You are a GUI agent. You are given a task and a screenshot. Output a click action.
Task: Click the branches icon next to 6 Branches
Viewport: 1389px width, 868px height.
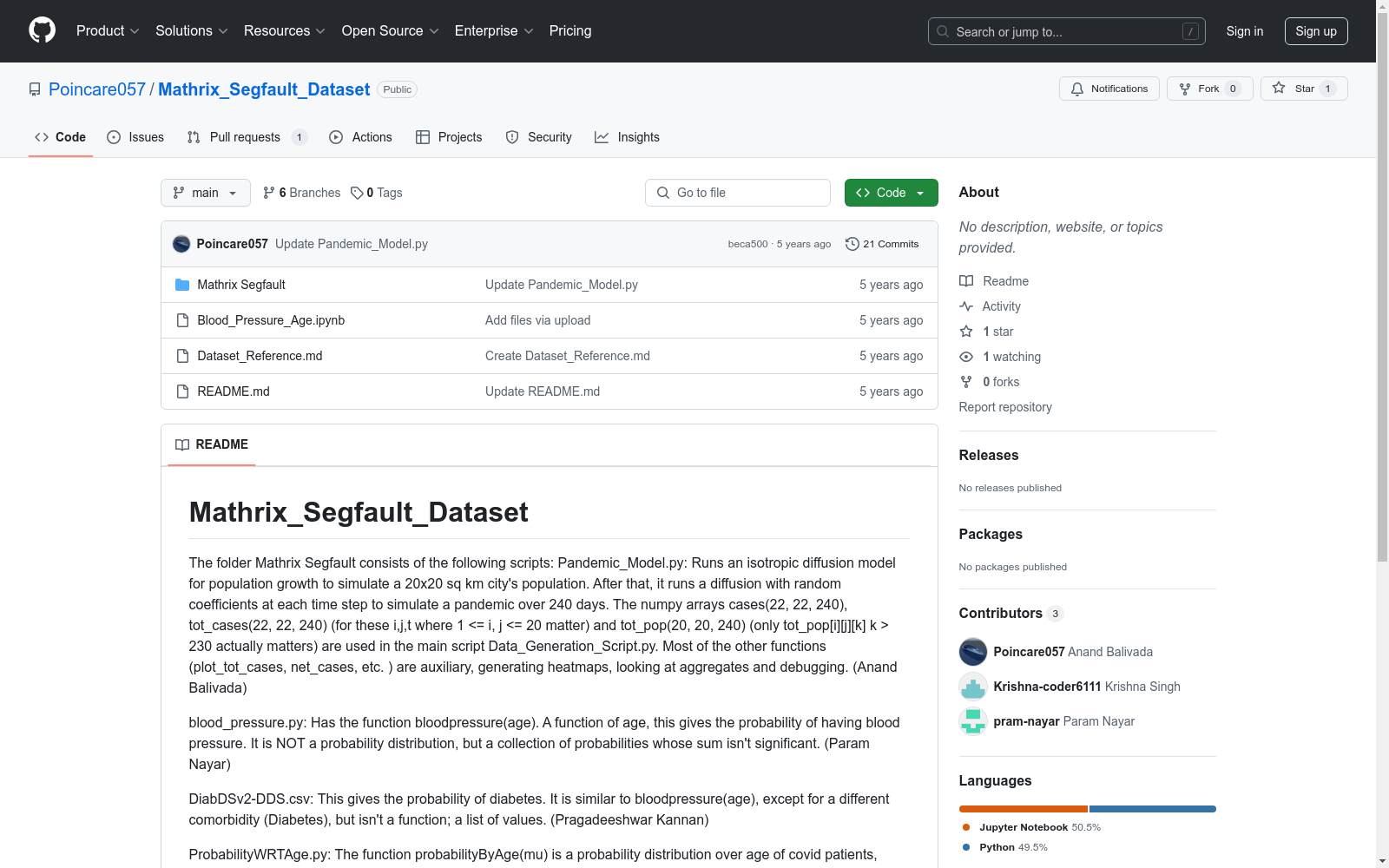tap(269, 193)
